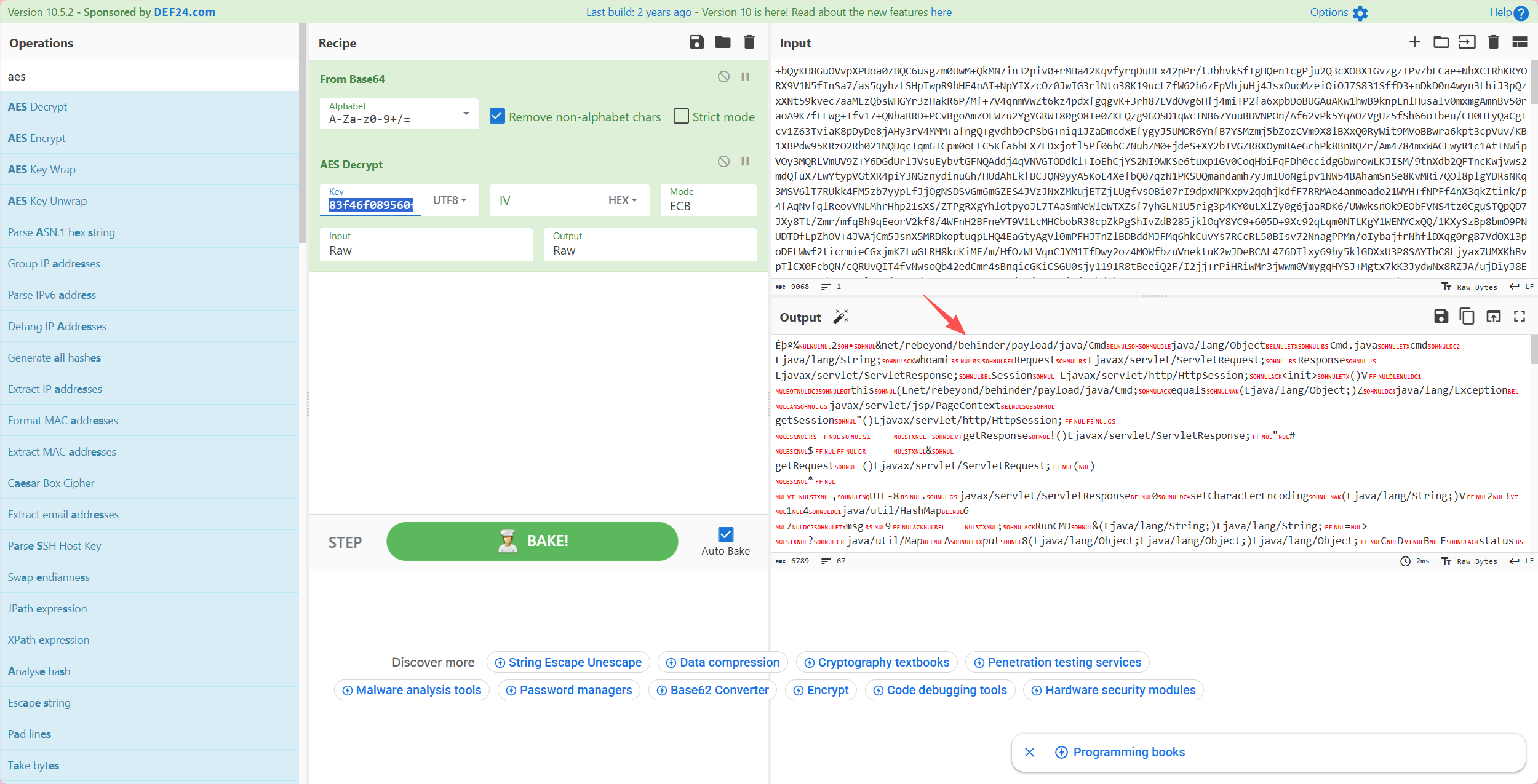1538x784 pixels.
Task: Open the IV HEX format dropdown
Action: coord(622,200)
